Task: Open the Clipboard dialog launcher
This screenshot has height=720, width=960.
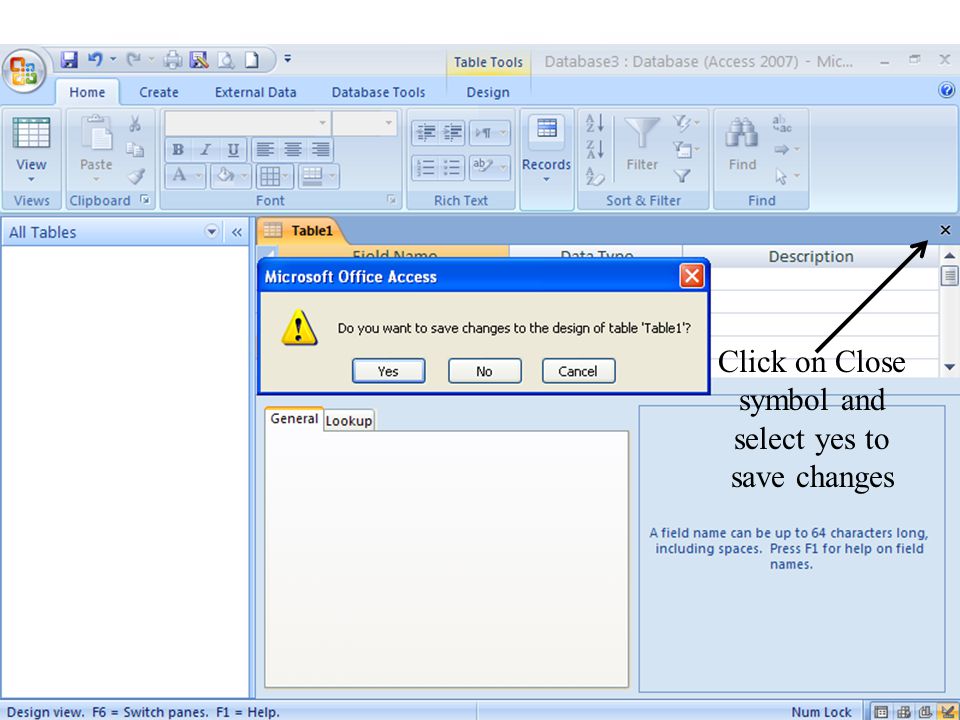Action: (x=146, y=199)
